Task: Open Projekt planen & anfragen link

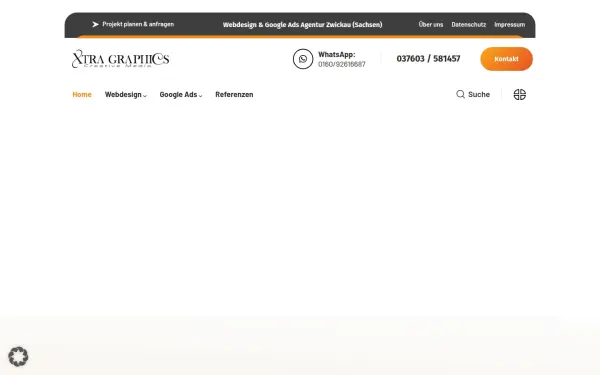Action: click(138, 24)
